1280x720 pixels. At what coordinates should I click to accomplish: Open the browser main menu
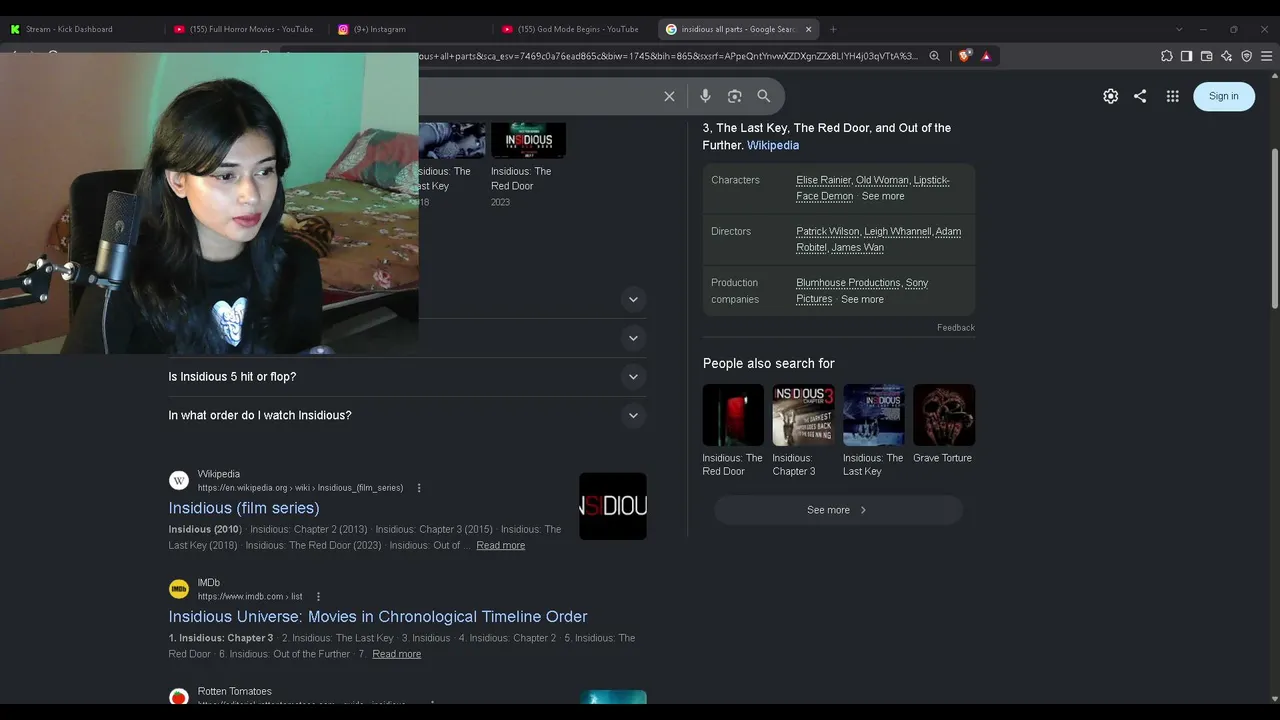click(1266, 56)
